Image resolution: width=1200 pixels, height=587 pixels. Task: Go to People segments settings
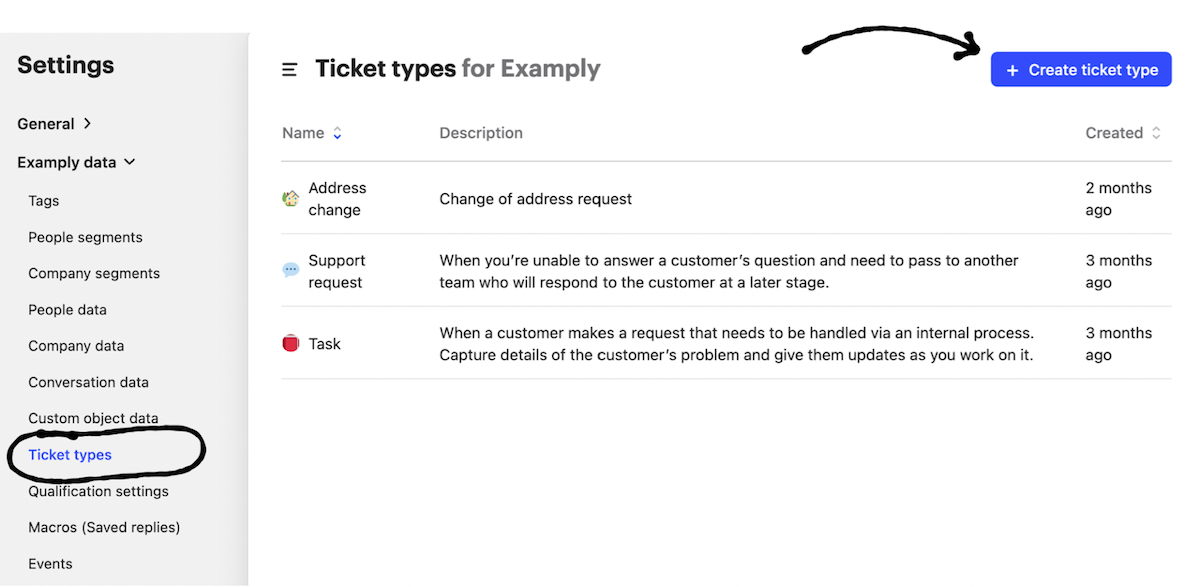click(85, 237)
